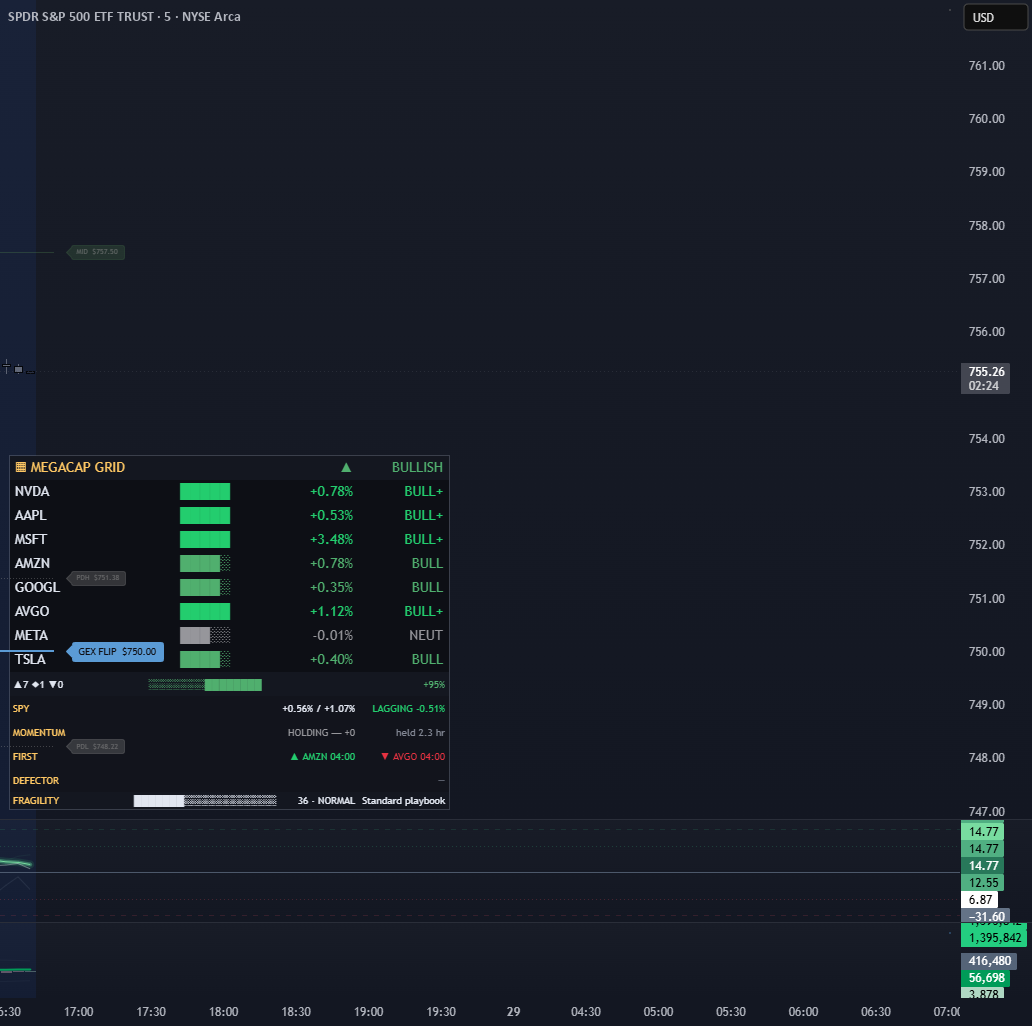Screen dimensions: 1032x1026
Task: Click the TSLA strength bar
Action: point(205,659)
